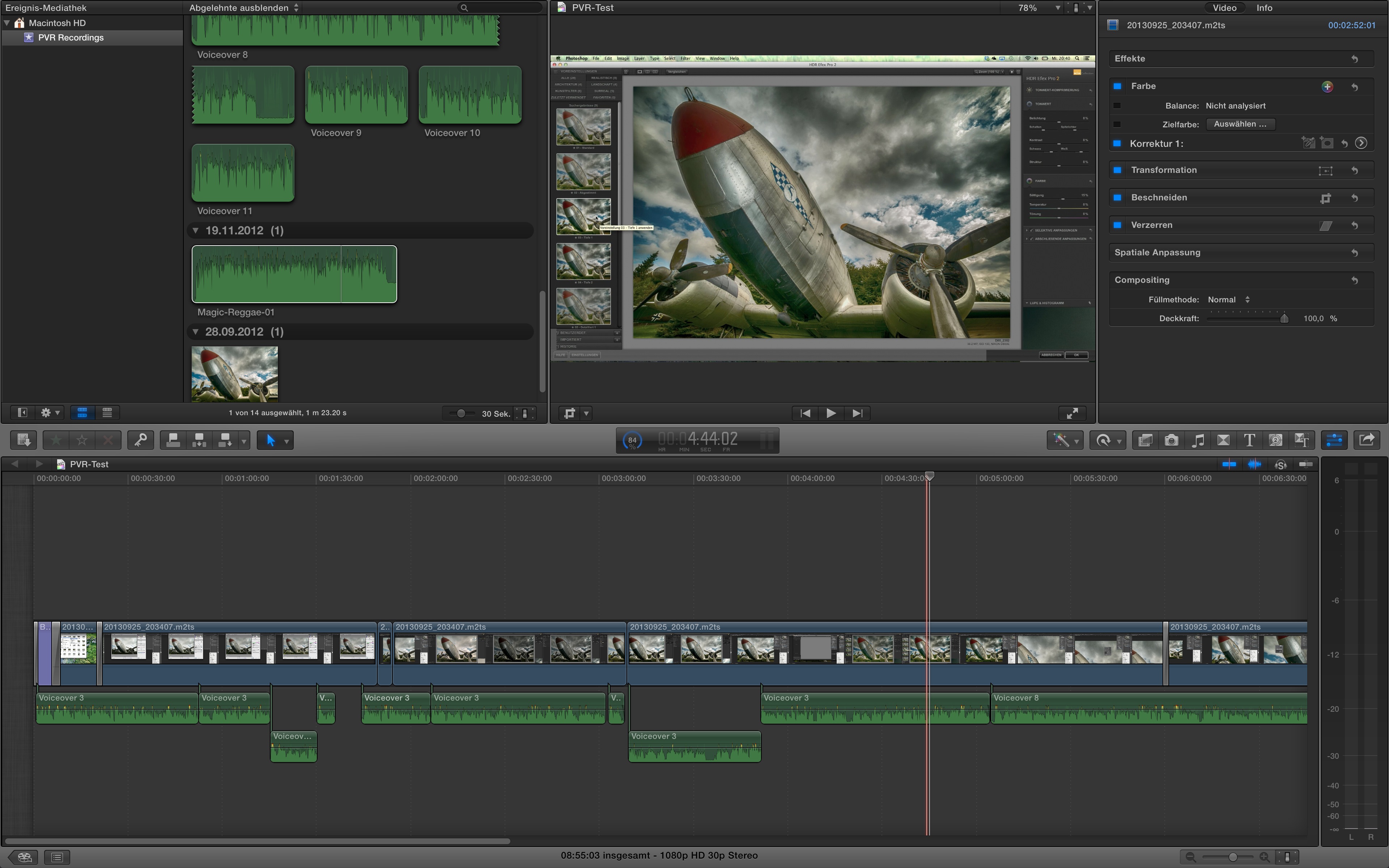Image resolution: width=1389 pixels, height=868 pixels.
Task: Toggle audio skimming in timeline
Action: pyautogui.click(x=1255, y=464)
